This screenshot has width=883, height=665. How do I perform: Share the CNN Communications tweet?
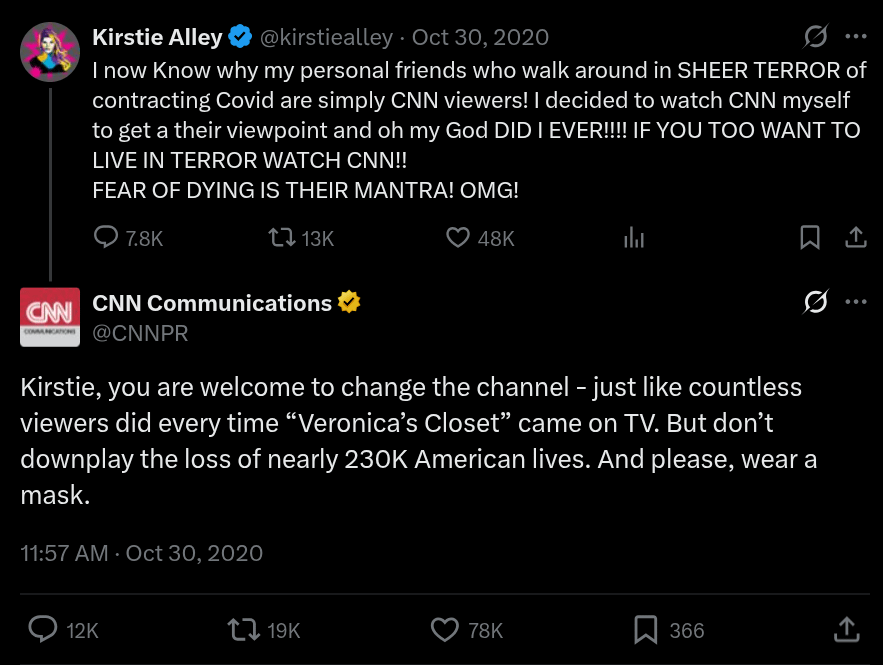click(x=846, y=629)
